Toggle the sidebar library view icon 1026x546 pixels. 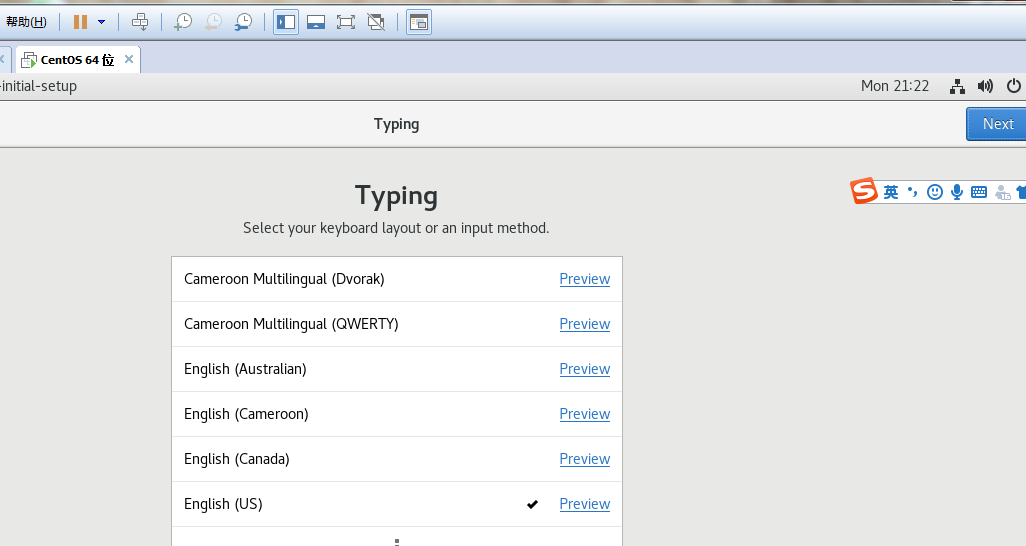[286, 22]
